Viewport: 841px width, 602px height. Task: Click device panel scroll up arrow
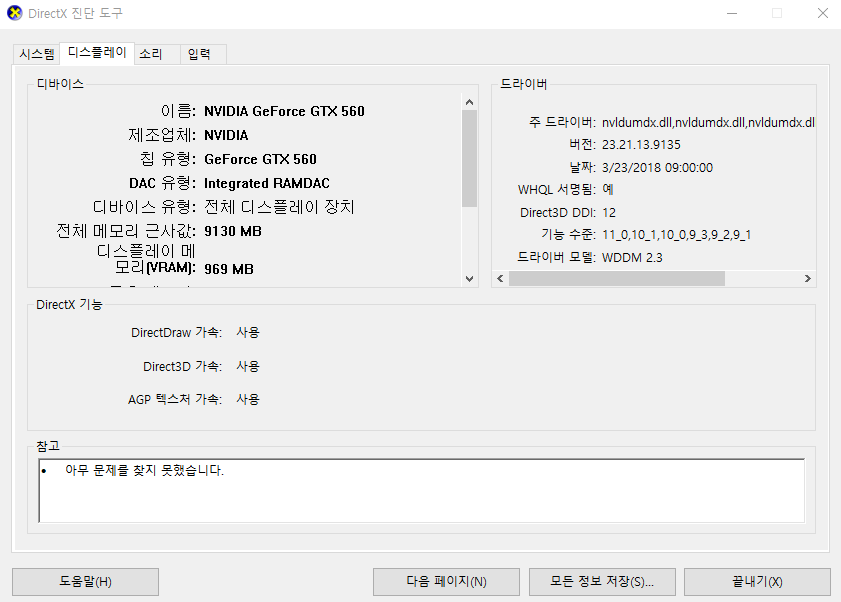point(469,102)
